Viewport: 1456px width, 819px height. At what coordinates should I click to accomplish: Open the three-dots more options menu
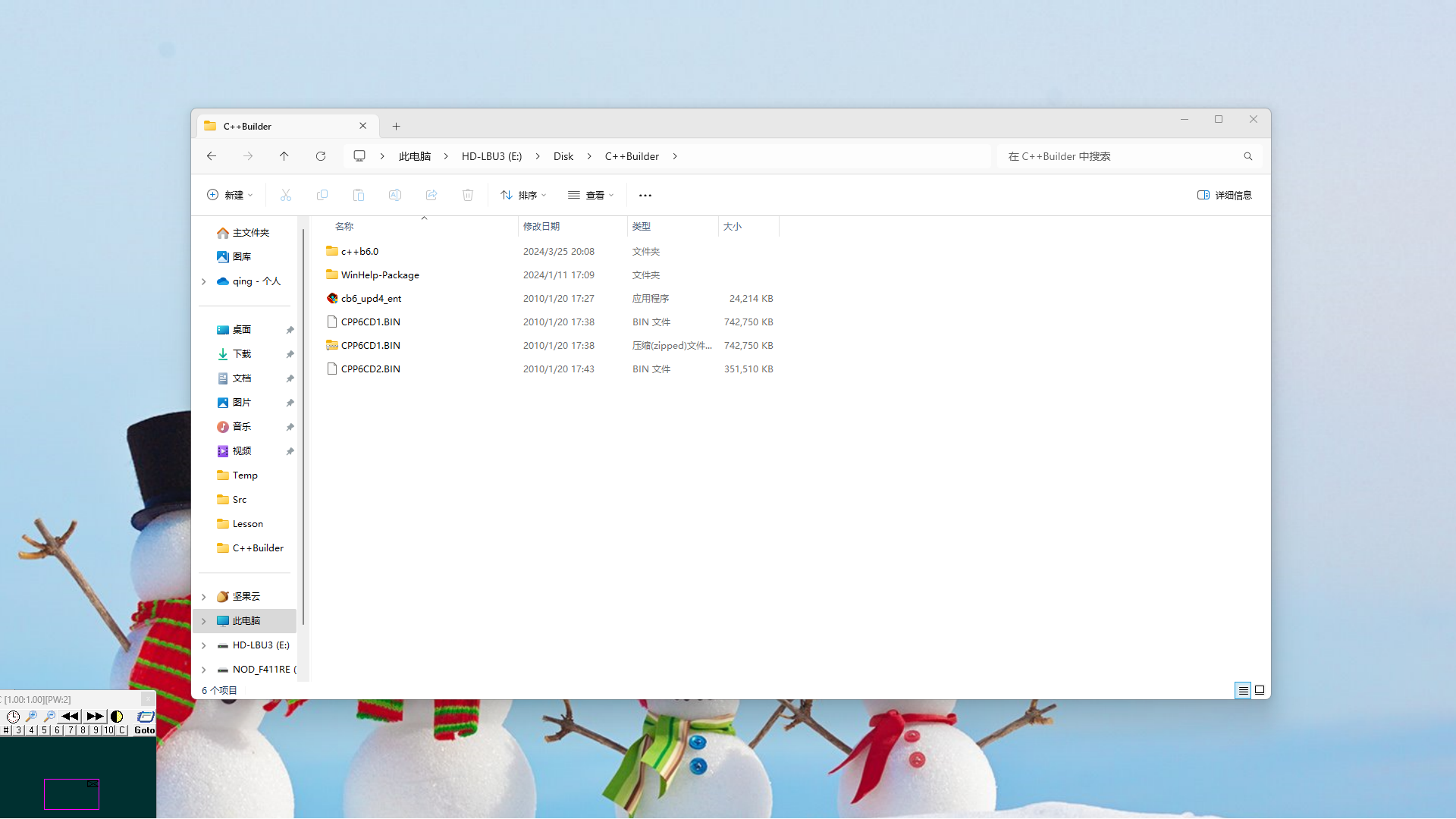[x=645, y=196]
